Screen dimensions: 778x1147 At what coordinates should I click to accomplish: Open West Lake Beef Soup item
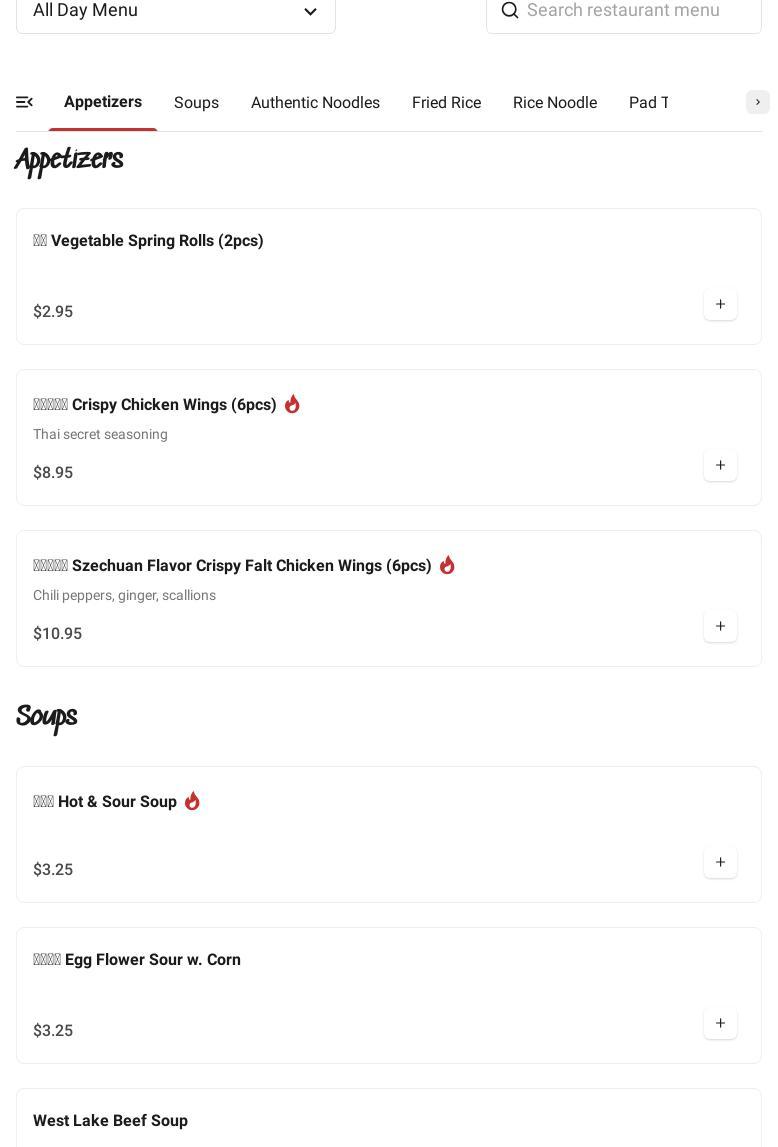click(110, 1121)
